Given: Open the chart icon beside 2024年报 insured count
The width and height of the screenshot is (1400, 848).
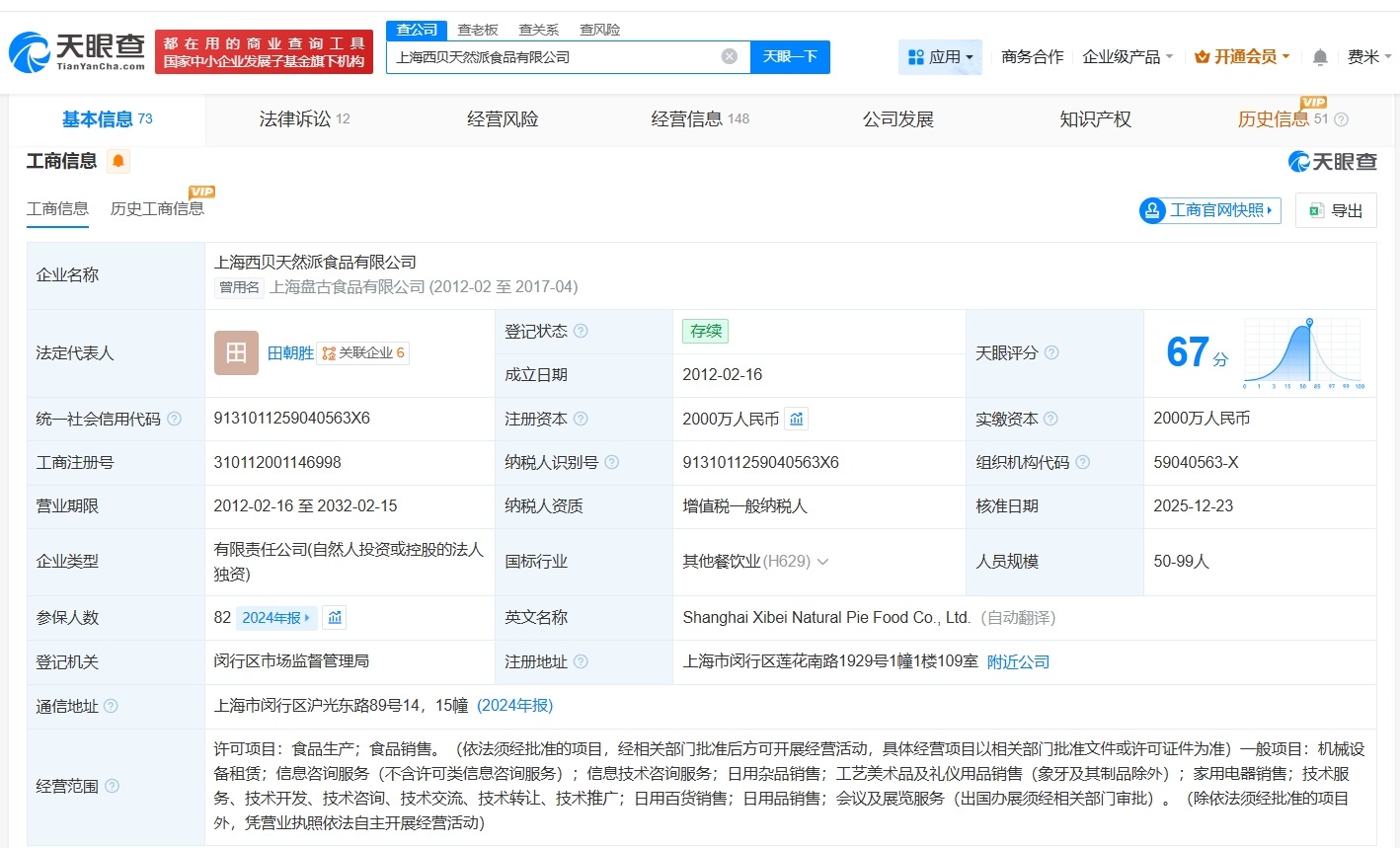Looking at the screenshot, I should click(335, 618).
